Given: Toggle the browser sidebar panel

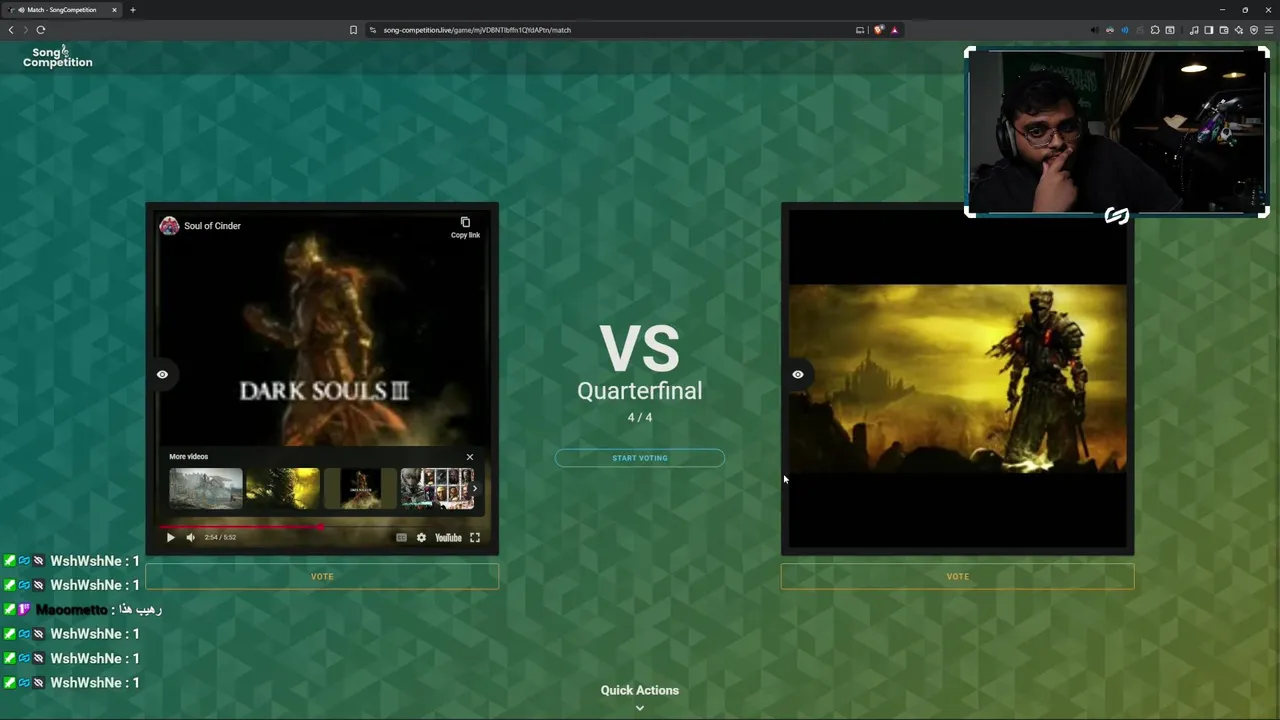Looking at the screenshot, I should pos(1208,30).
